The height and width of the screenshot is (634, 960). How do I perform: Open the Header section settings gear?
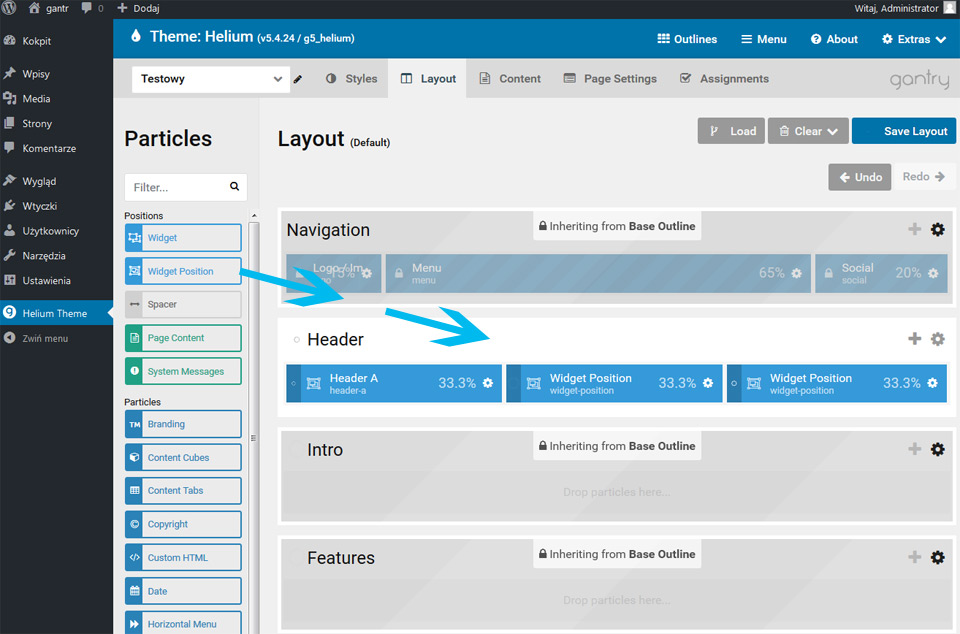pyautogui.click(x=937, y=339)
